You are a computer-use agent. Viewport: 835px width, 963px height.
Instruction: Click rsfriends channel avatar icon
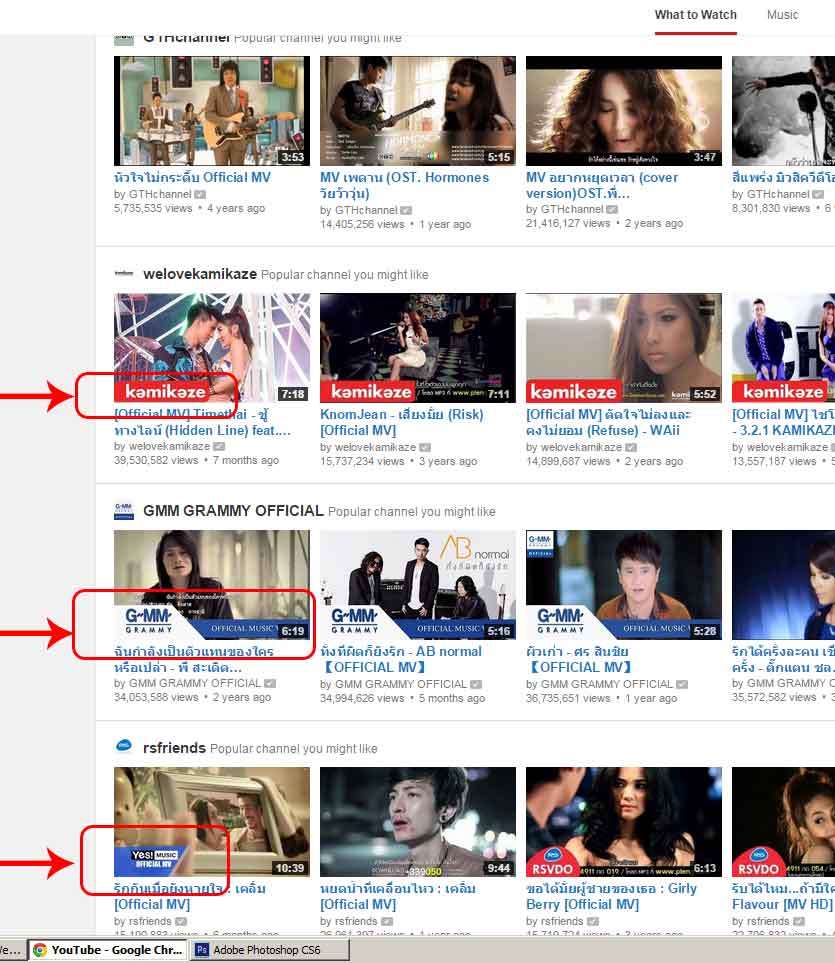124,746
